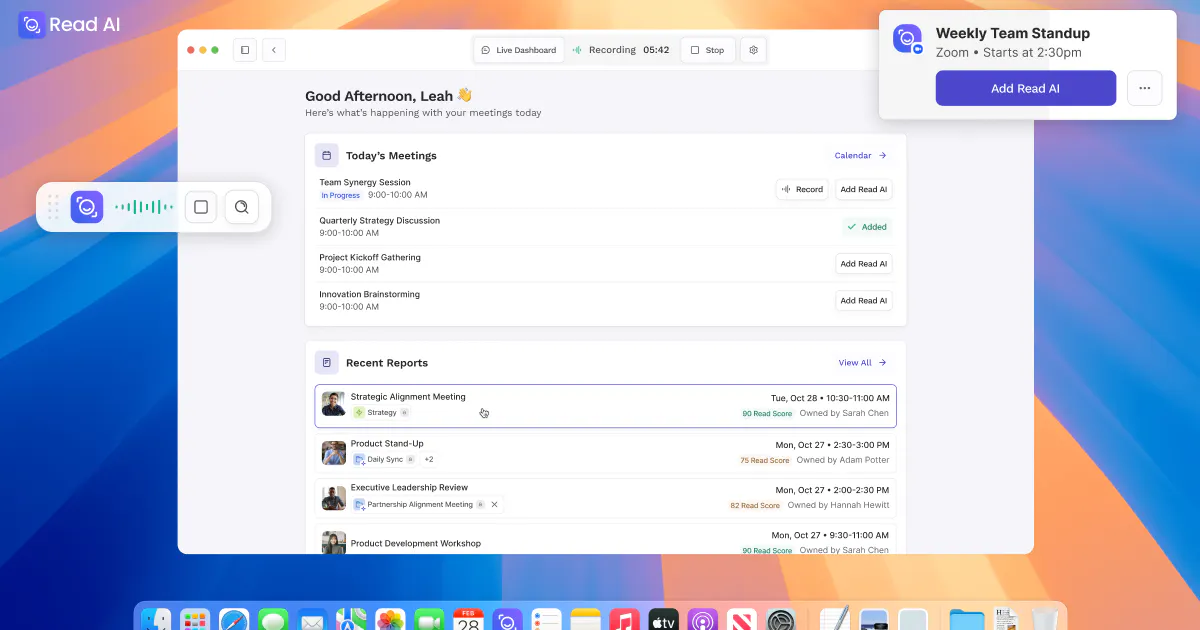Add Read AI to Project Kickoff Gathering
The image size is (1200, 630).
tap(864, 264)
